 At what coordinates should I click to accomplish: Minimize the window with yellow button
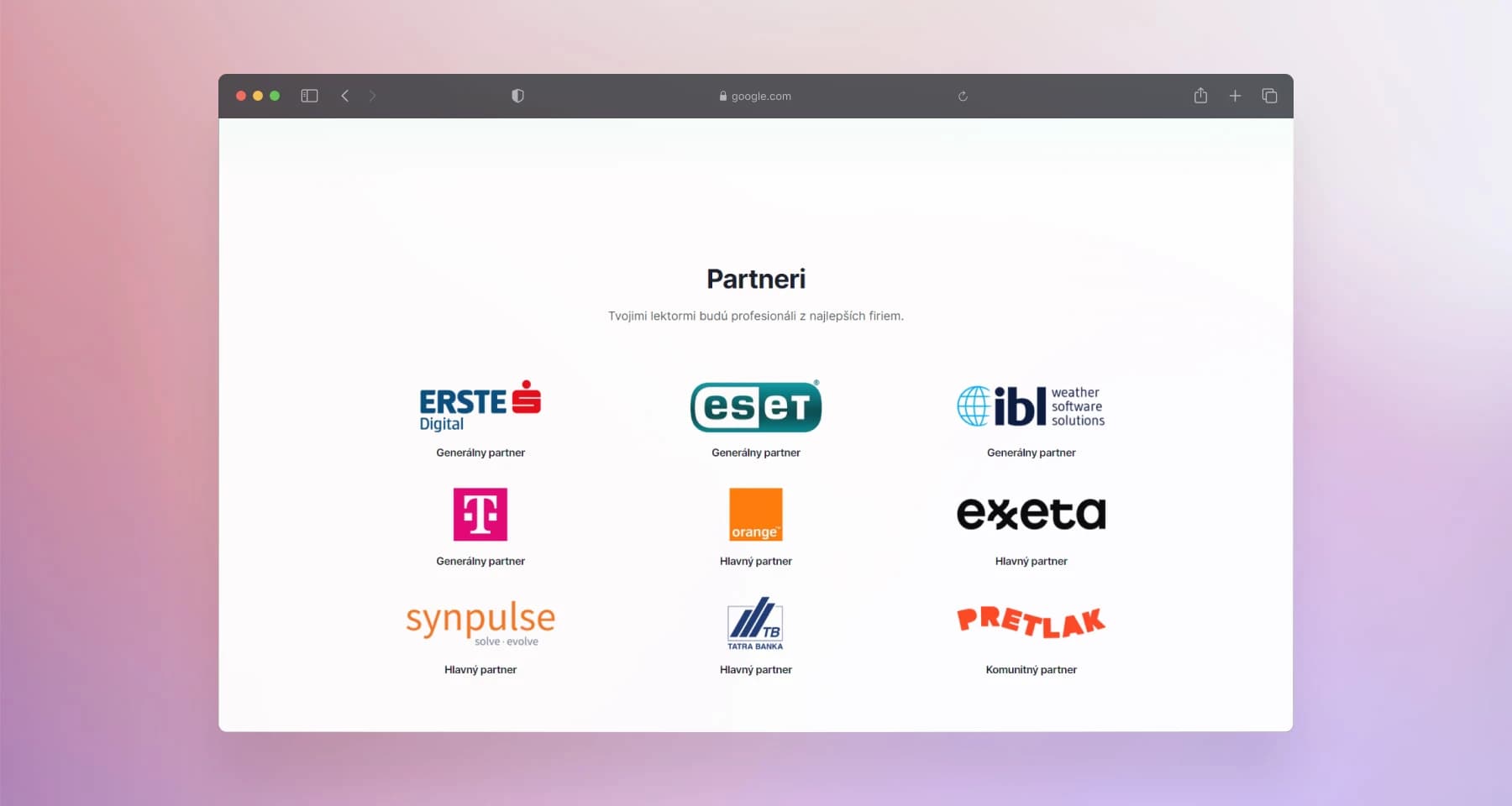pos(258,96)
